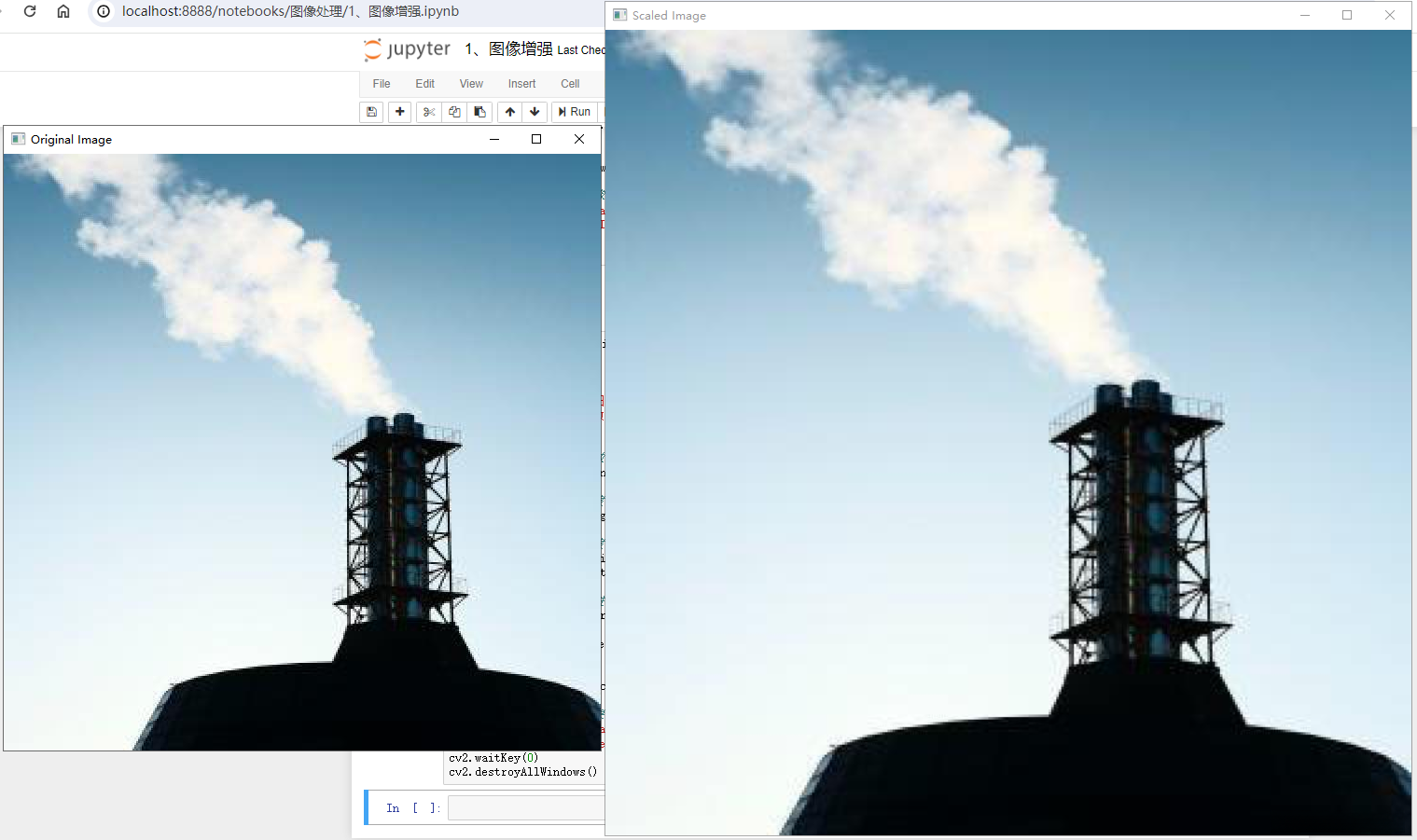Click the 'Last Che…' checkpoint status text
The image size is (1417, 840).
pos(581,50)
